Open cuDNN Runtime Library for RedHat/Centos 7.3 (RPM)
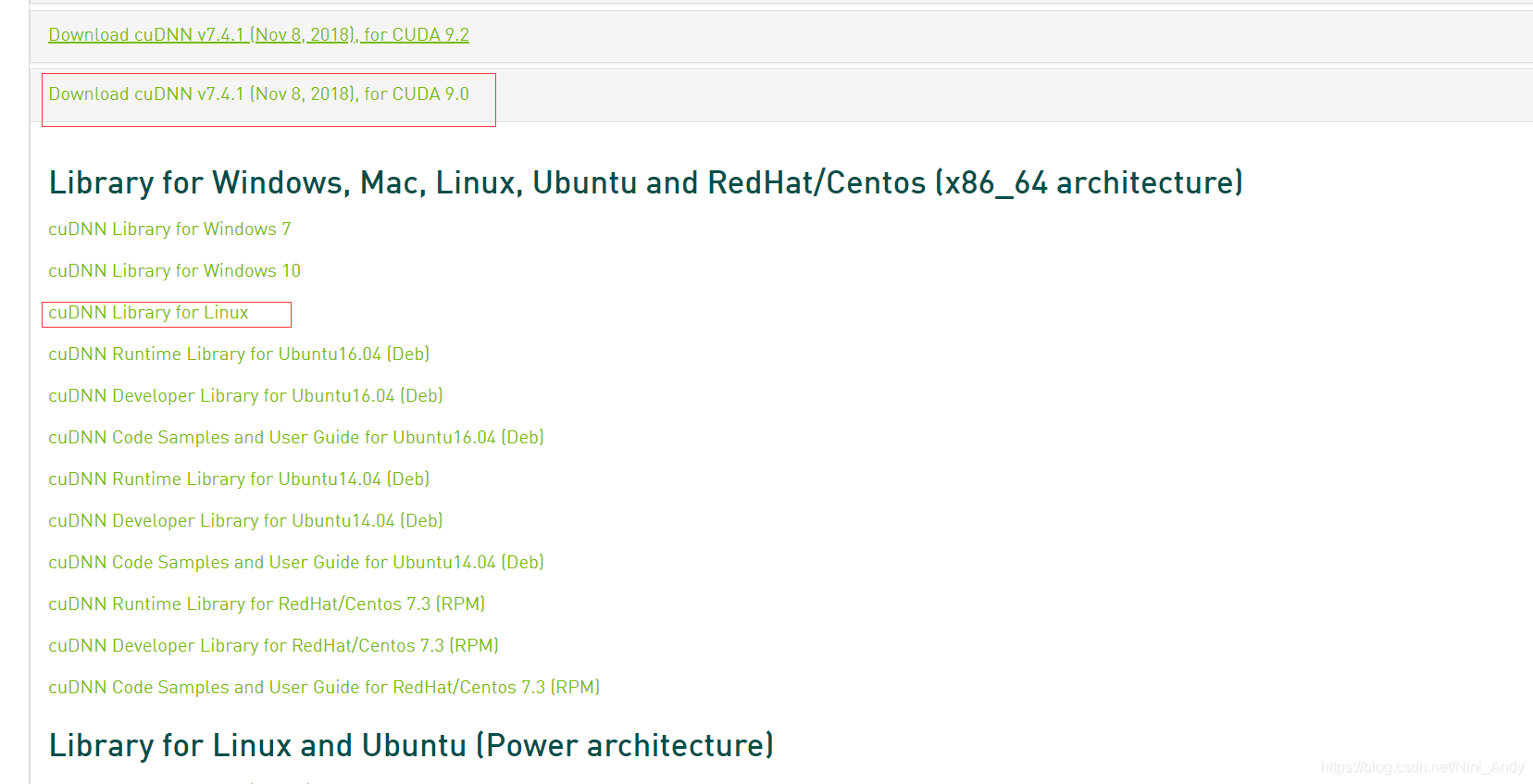 [267, 604]
